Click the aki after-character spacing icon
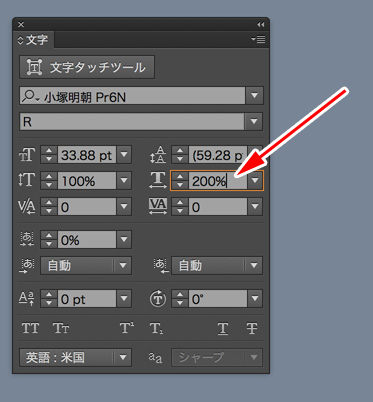Screen dimensions: 373x402 click(x=160, y=266)
